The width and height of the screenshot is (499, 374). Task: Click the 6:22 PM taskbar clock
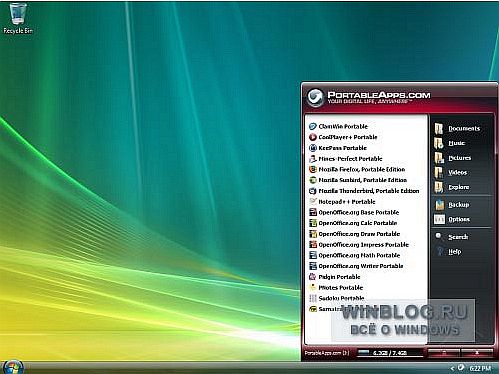pyautogui.click(x=480, y=368)
